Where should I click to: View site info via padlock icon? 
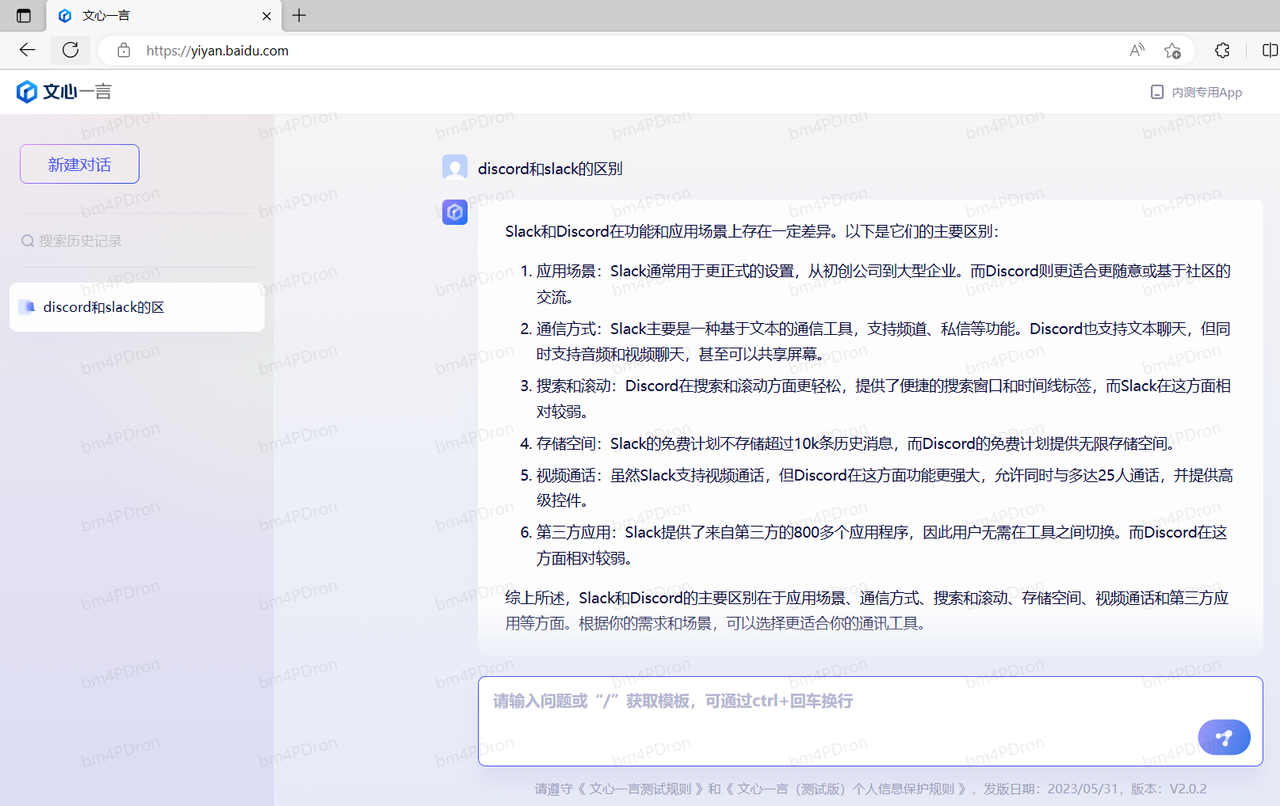[x=124, y=50]
